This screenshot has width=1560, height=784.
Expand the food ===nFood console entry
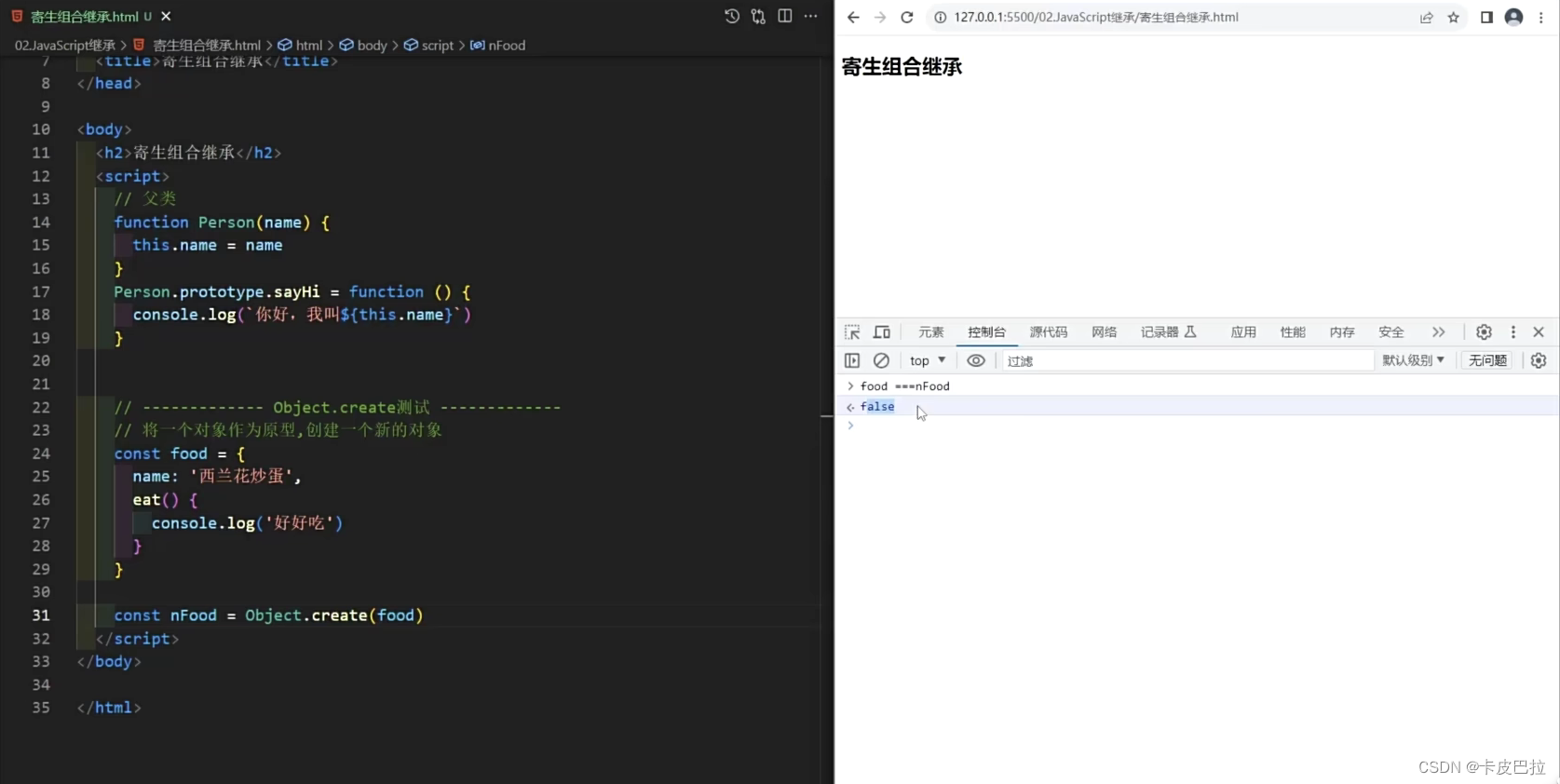tap(850, 385)
